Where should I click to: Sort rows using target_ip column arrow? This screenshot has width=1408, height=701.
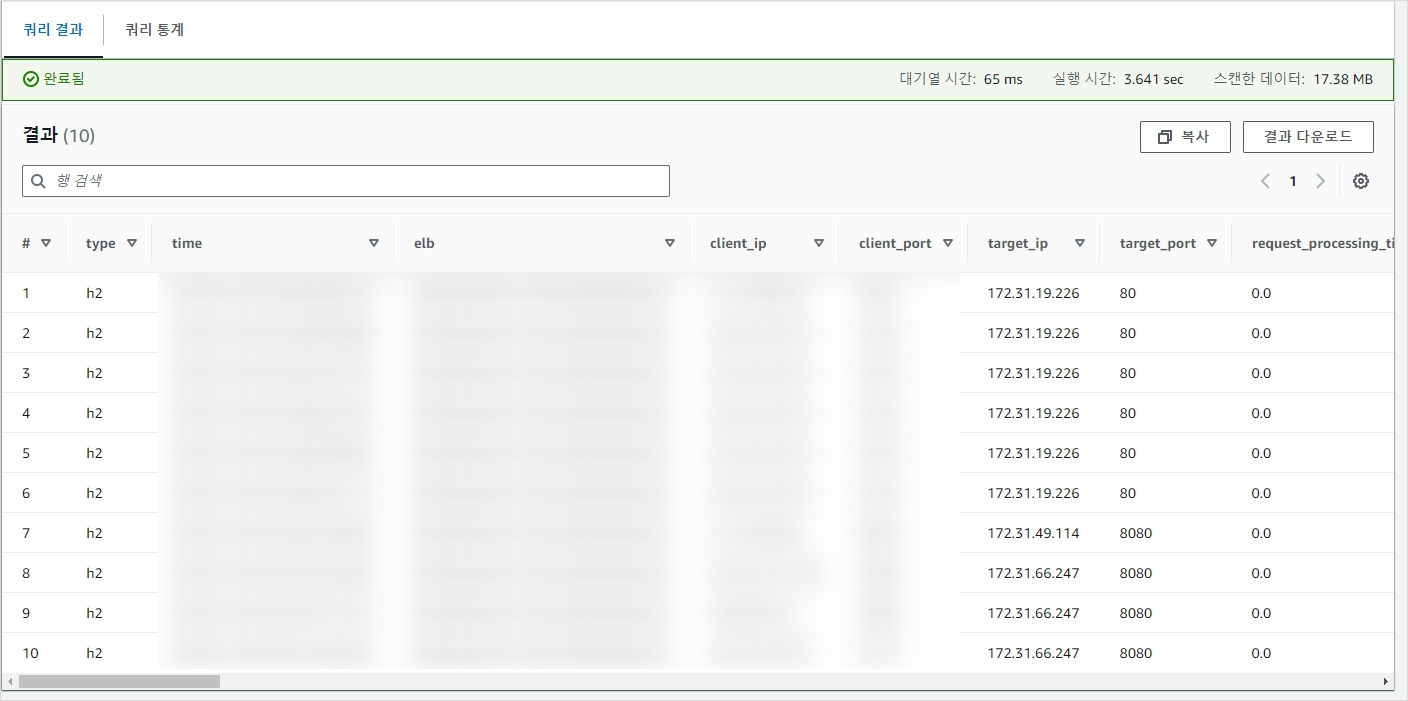(1080, 243)
